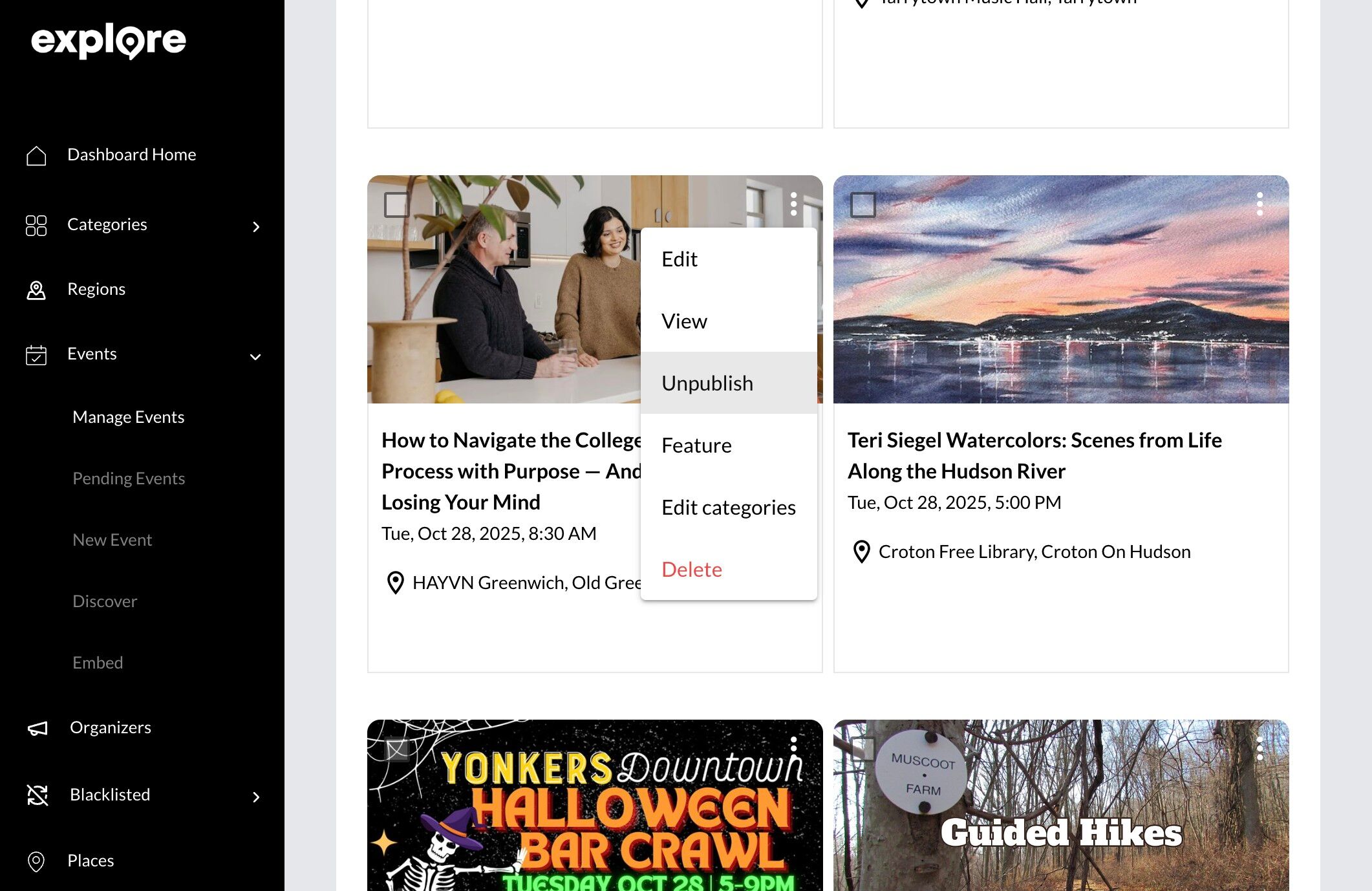Choose Unpublish from the context menu

707,383
